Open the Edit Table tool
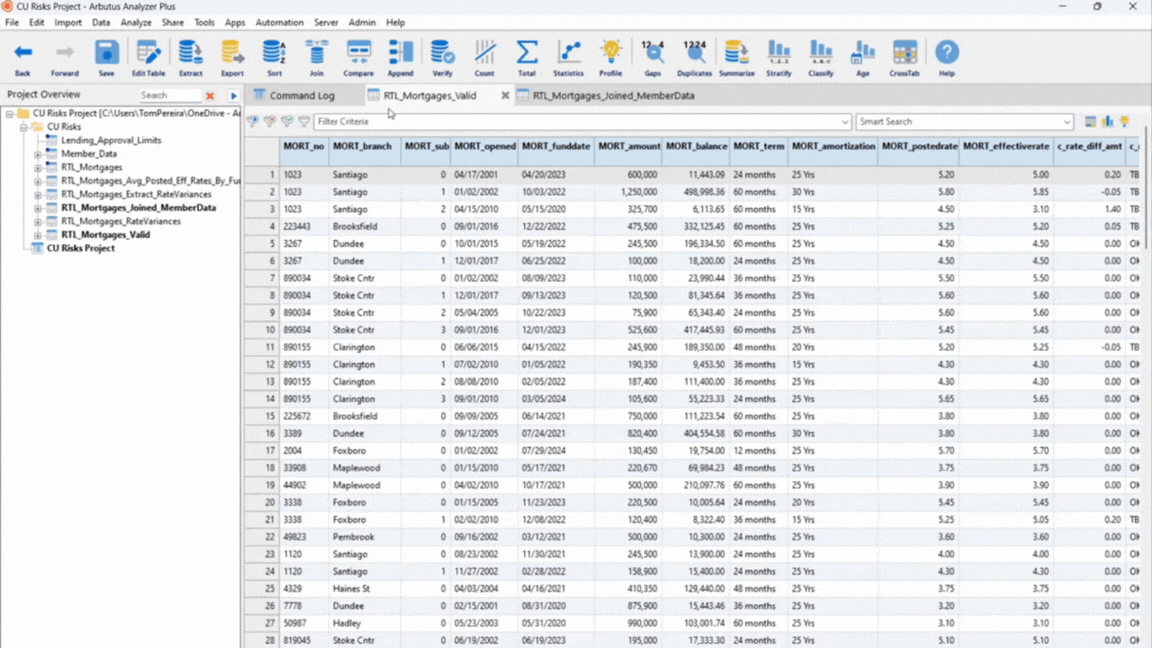1152x648 pixels. tap(148, 52)
